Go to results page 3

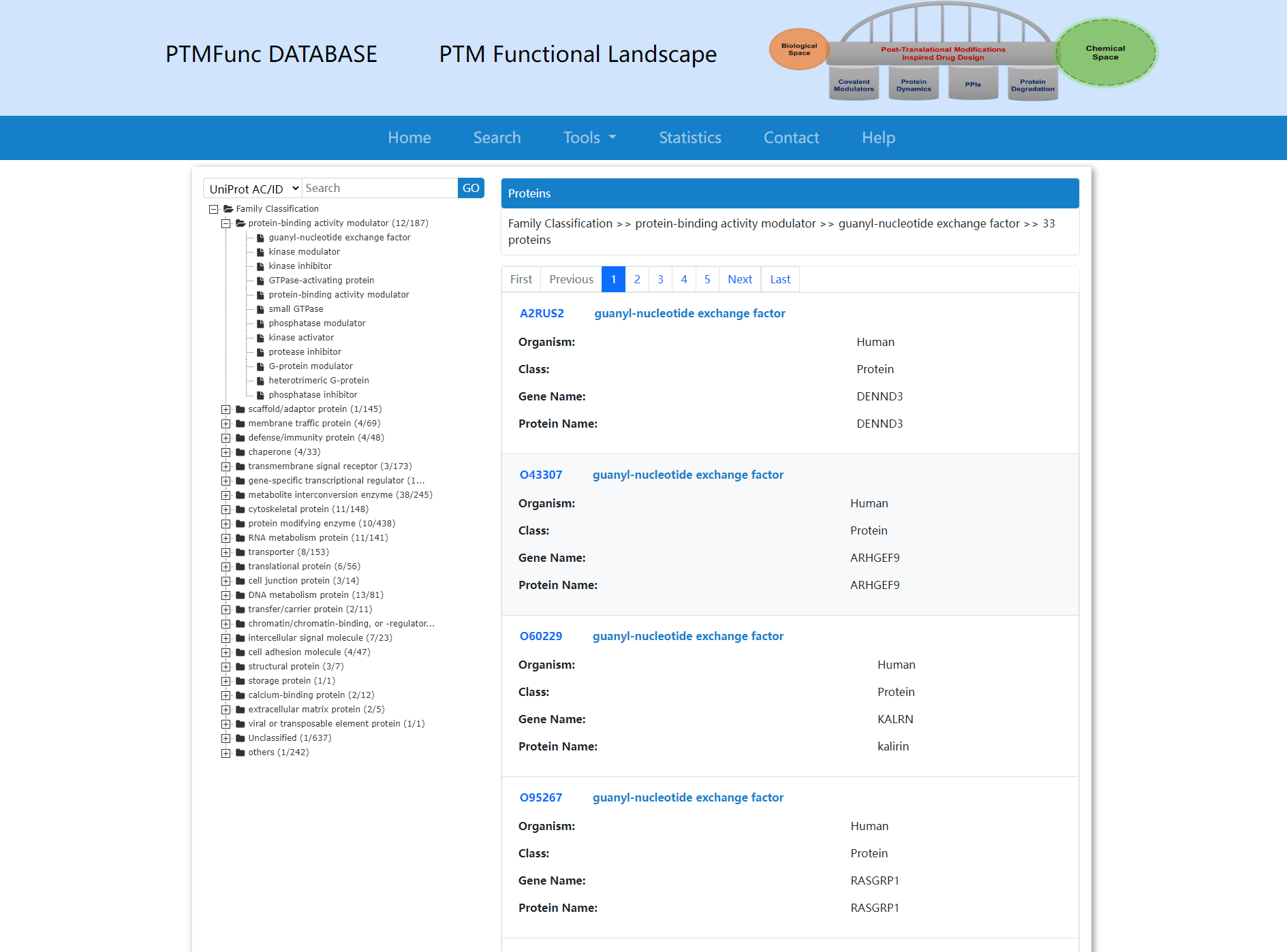point(660,279)
